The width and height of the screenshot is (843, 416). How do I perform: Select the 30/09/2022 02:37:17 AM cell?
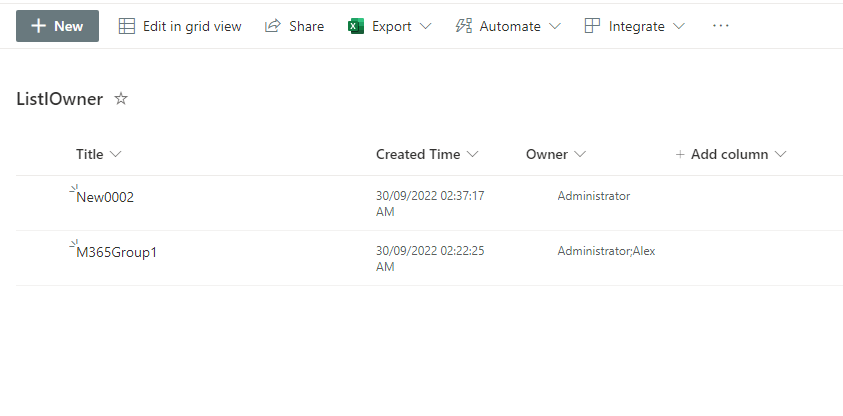pyautogui.click(x=430, y=204)
